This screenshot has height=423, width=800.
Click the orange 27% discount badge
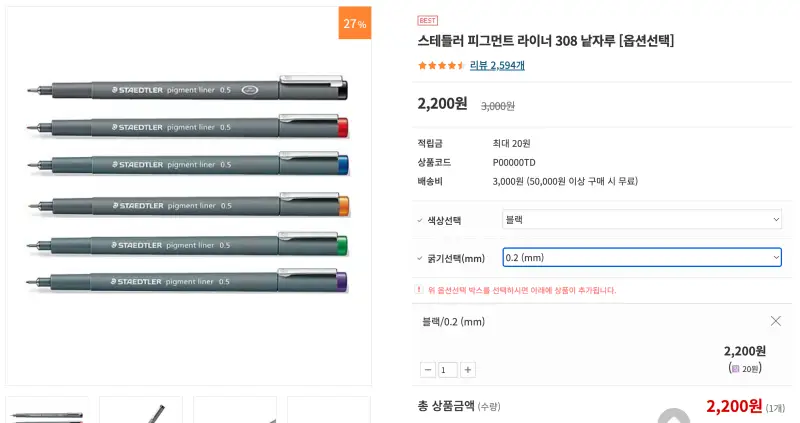[x=354, y=23]
